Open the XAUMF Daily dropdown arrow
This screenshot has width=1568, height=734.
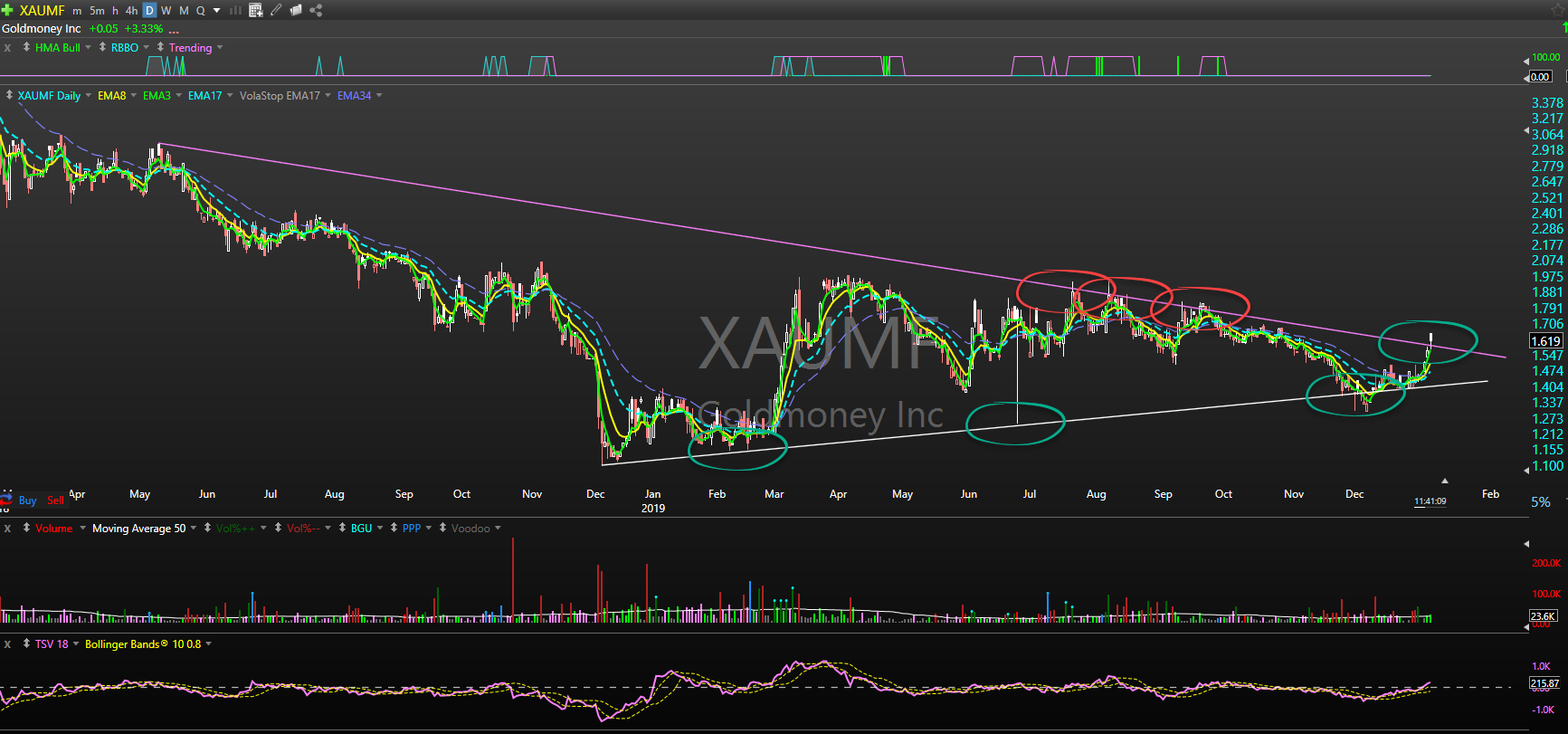(x=88, y=95)
